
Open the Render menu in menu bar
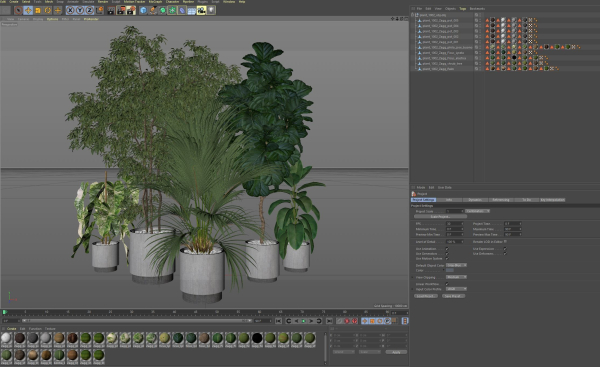click(x=103, y=2)
